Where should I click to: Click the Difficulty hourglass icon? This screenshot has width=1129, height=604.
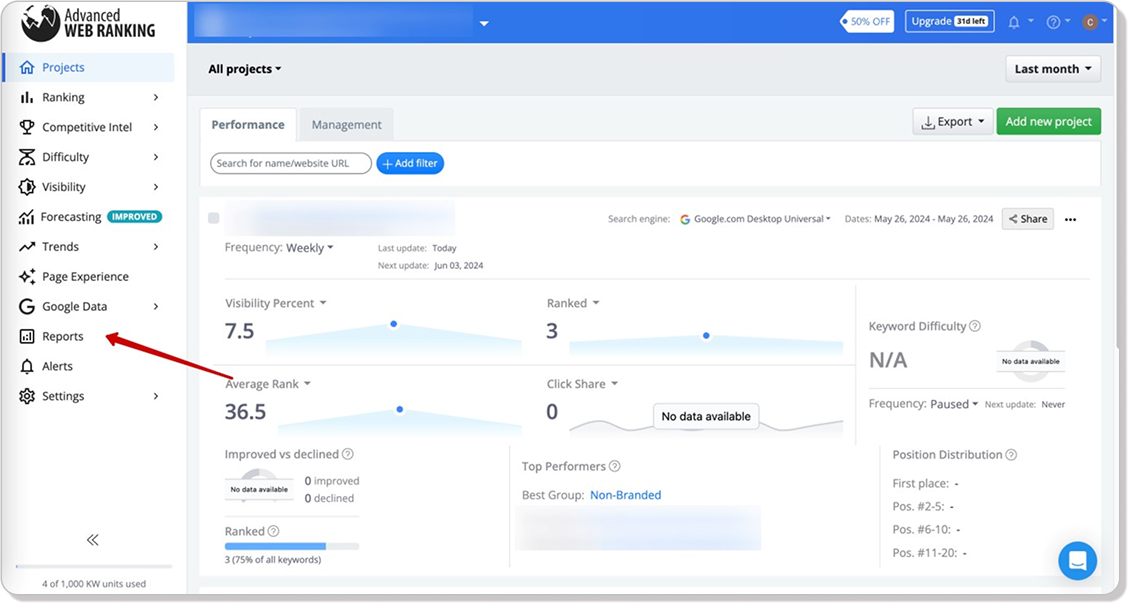[27, 157]
